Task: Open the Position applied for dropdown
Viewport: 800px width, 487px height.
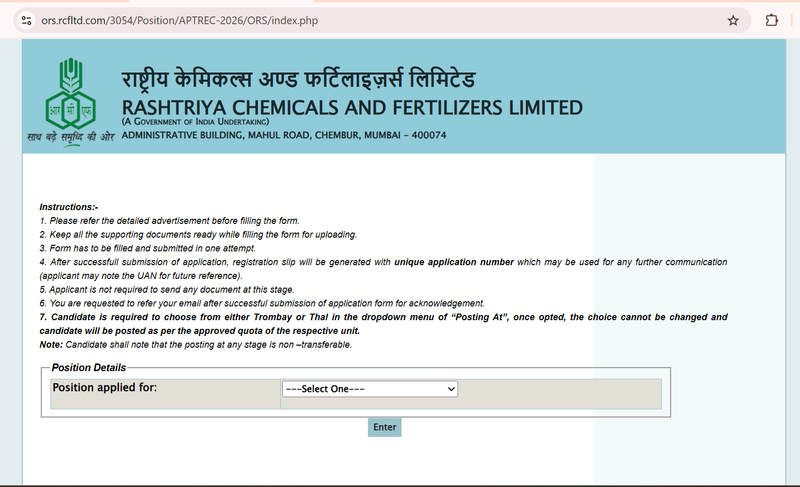Action: (370, 389)
